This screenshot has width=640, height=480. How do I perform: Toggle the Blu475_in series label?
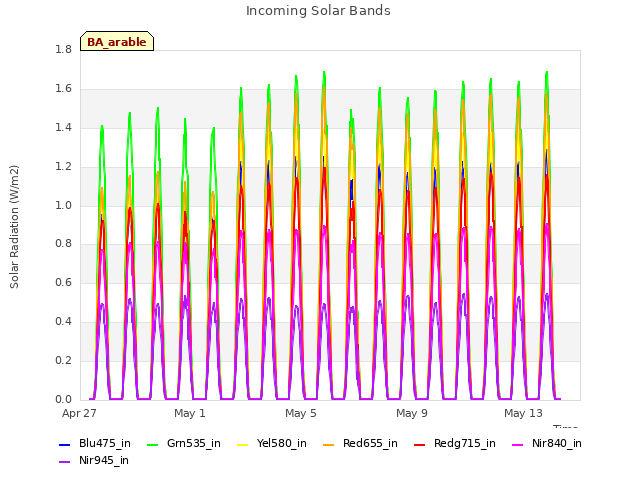coord(105,444)
